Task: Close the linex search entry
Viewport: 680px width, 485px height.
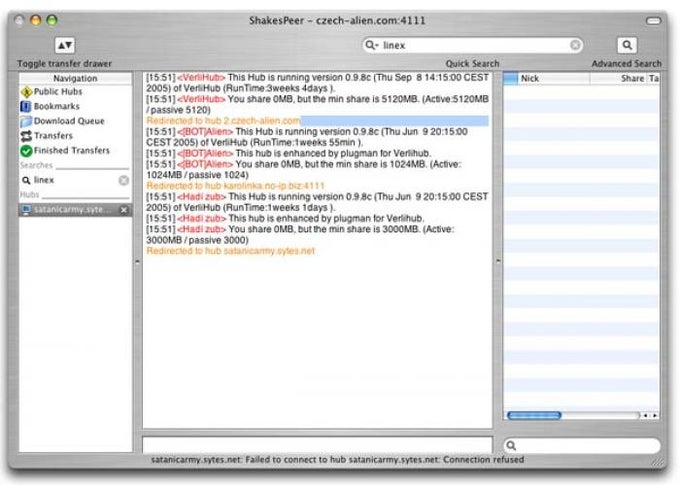Action: 124,180
